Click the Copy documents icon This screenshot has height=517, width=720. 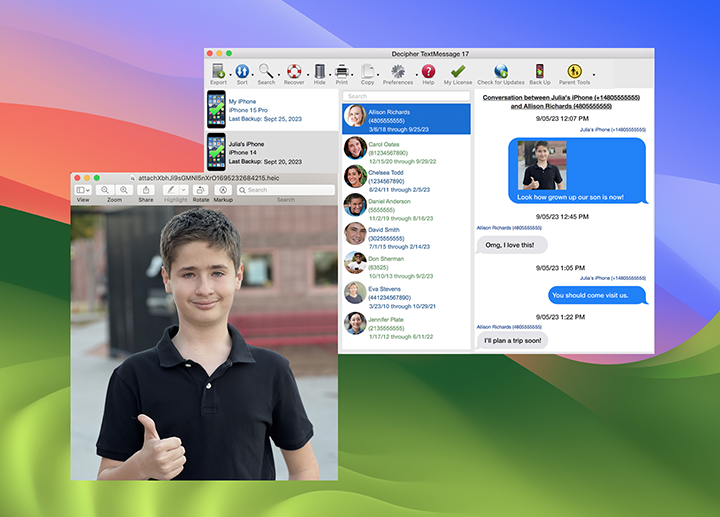pyautogui.click(x=367, y=71)
